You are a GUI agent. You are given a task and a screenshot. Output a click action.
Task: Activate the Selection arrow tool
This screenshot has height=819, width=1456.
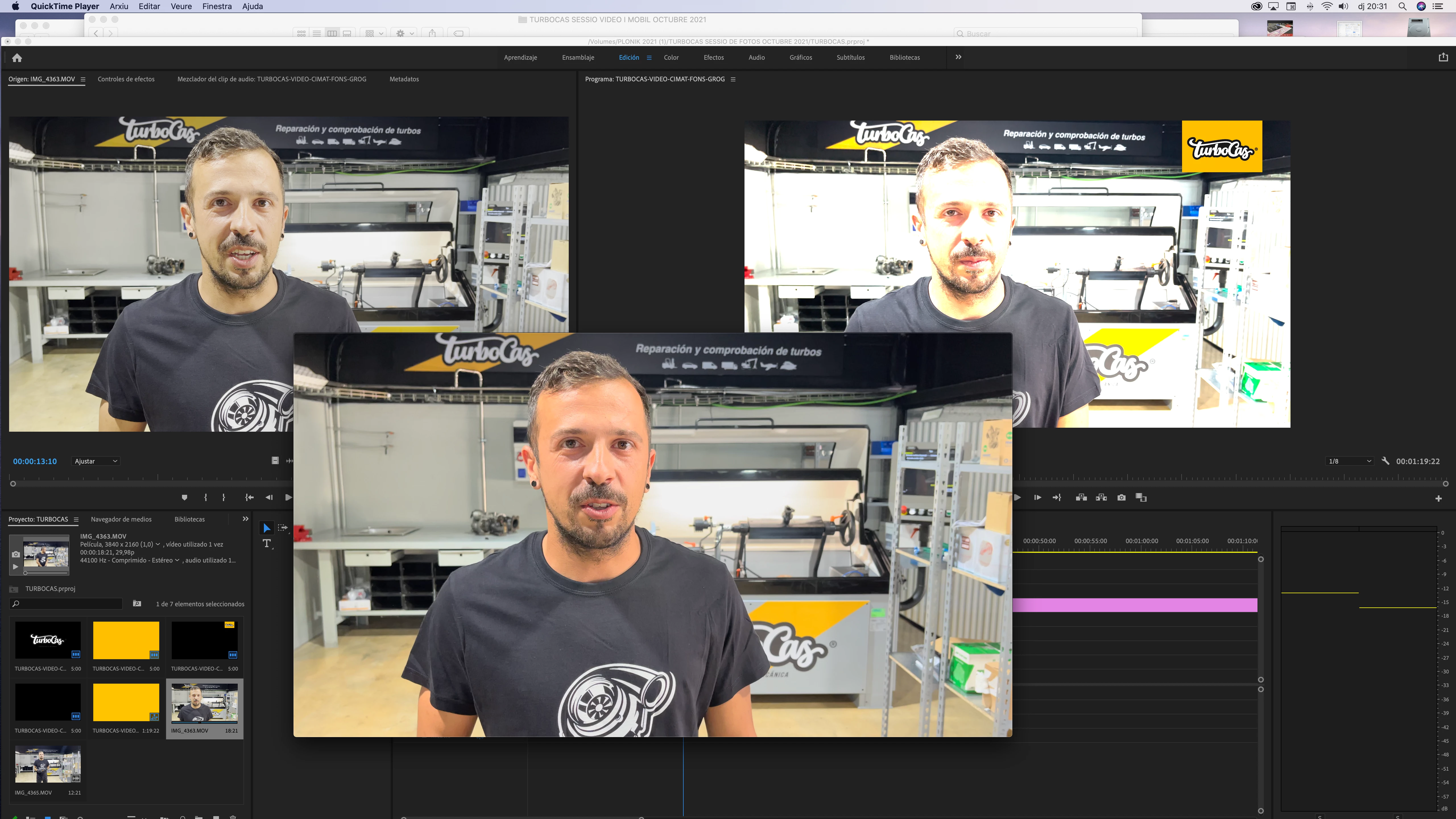[x=266, y=528]
